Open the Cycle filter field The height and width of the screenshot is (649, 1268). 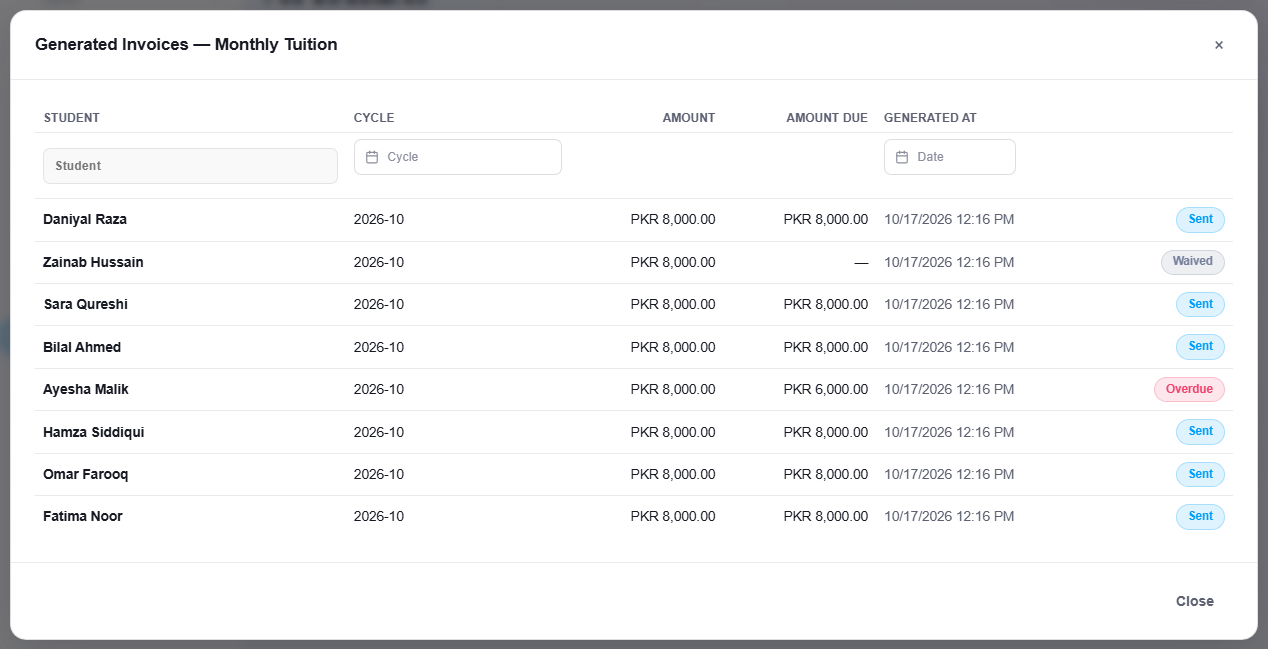point(458,157)
